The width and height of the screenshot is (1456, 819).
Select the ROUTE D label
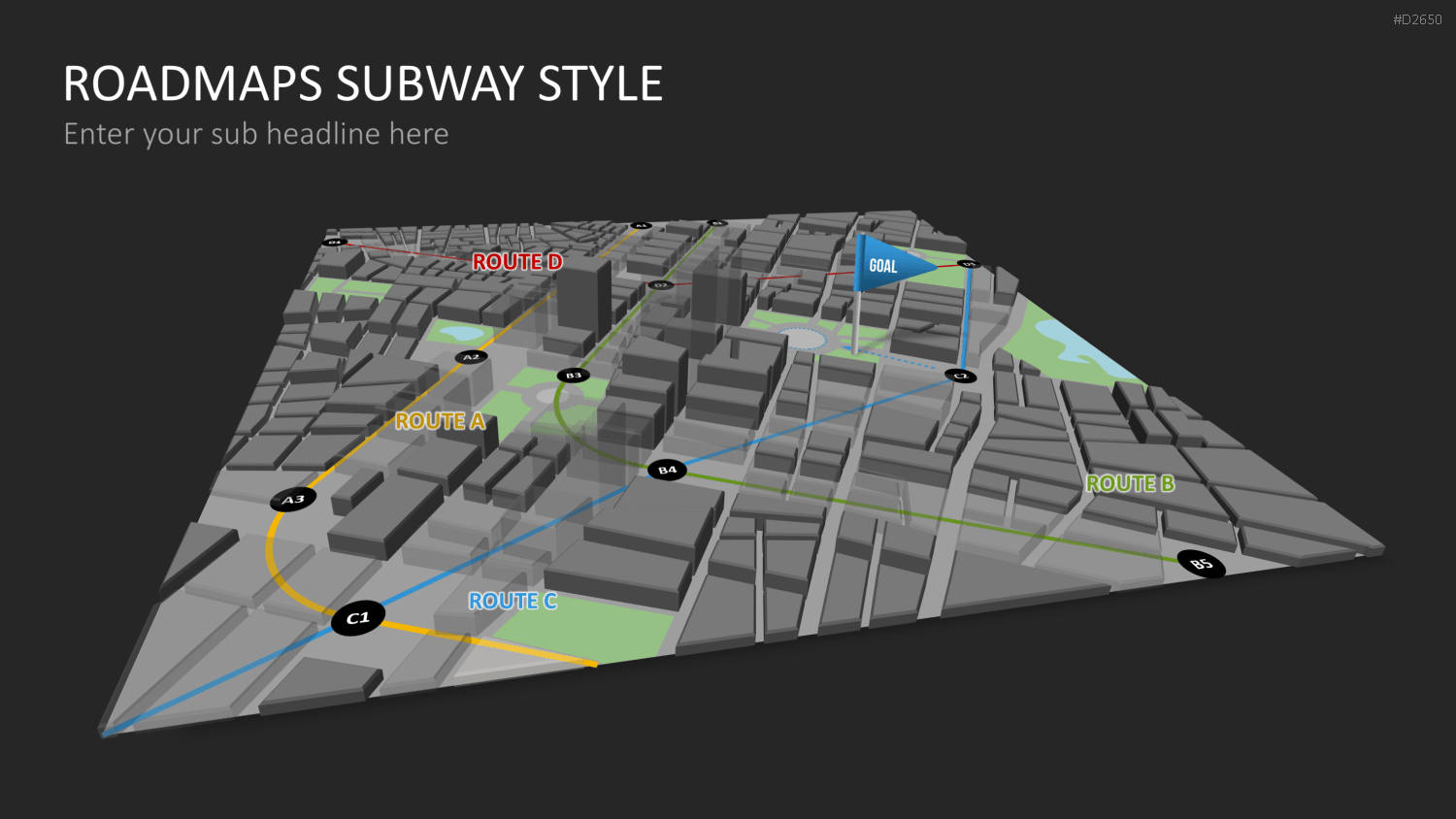(517, 262)
